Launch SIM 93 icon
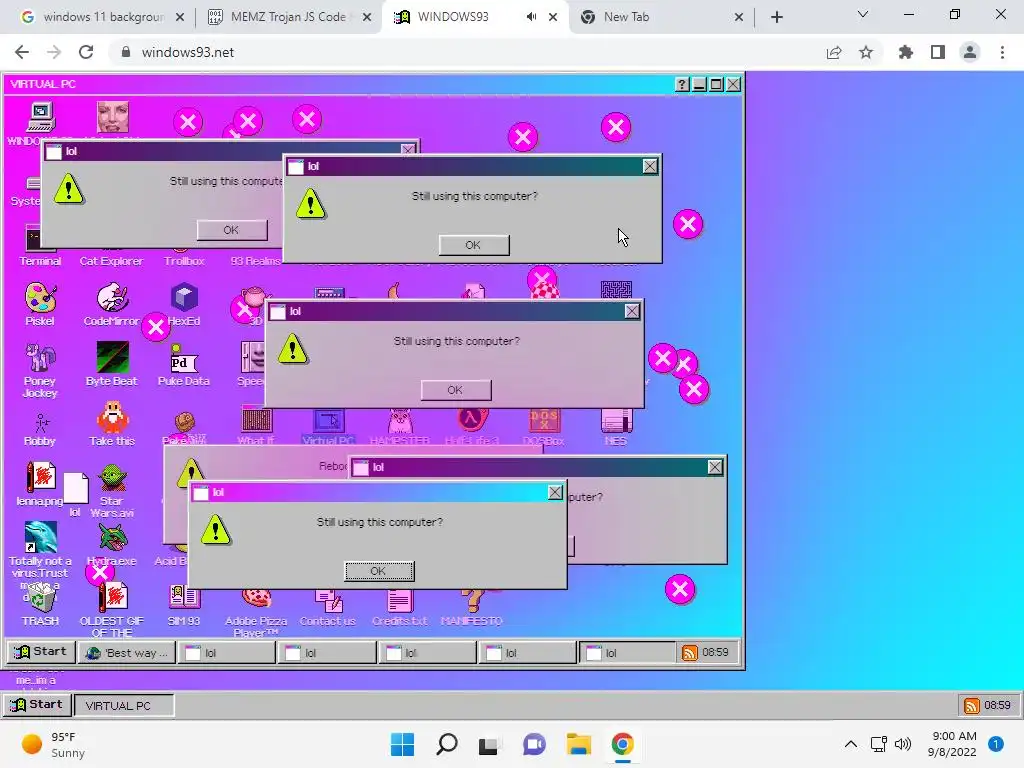Image resolution: width=1024 pixels, height=768 pixels. click(184, 604)
